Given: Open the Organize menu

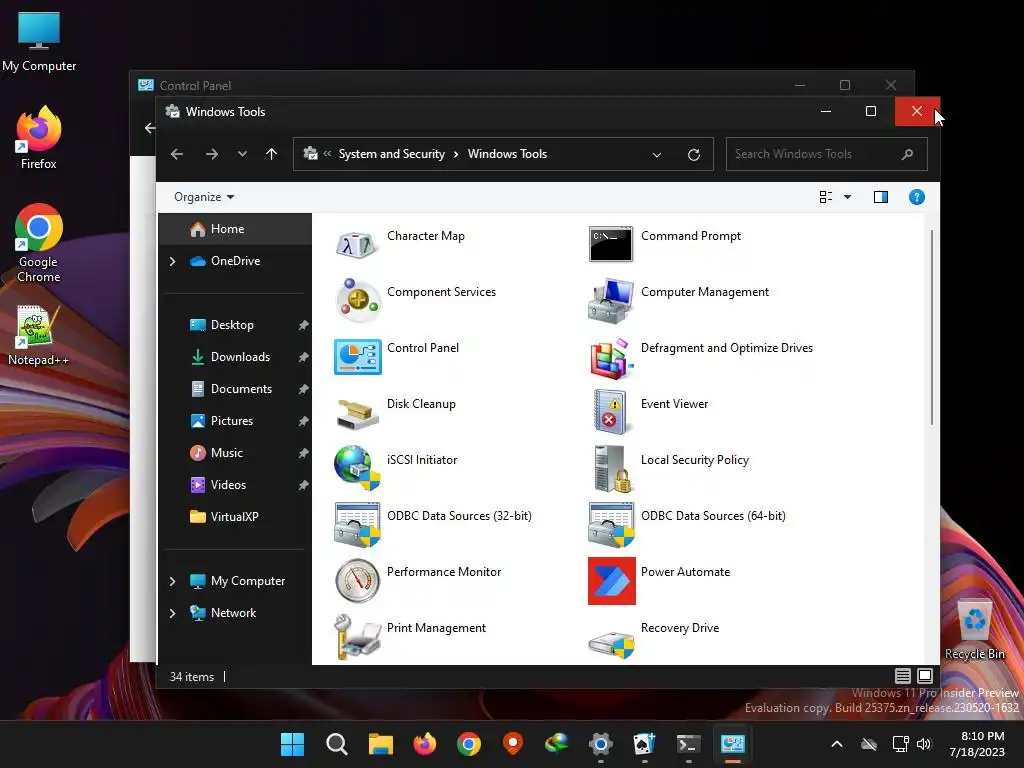Looking at the screenshot, I should 204,197.
